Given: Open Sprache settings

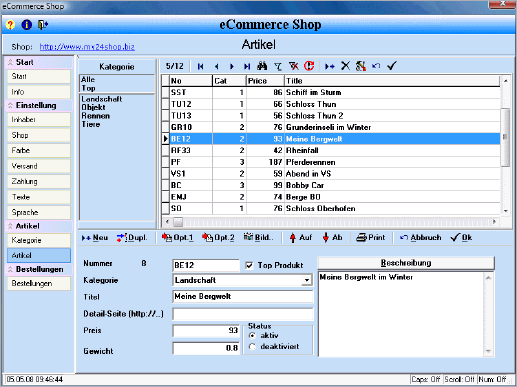Looking at the screenshot, I should tap(39, 212).
